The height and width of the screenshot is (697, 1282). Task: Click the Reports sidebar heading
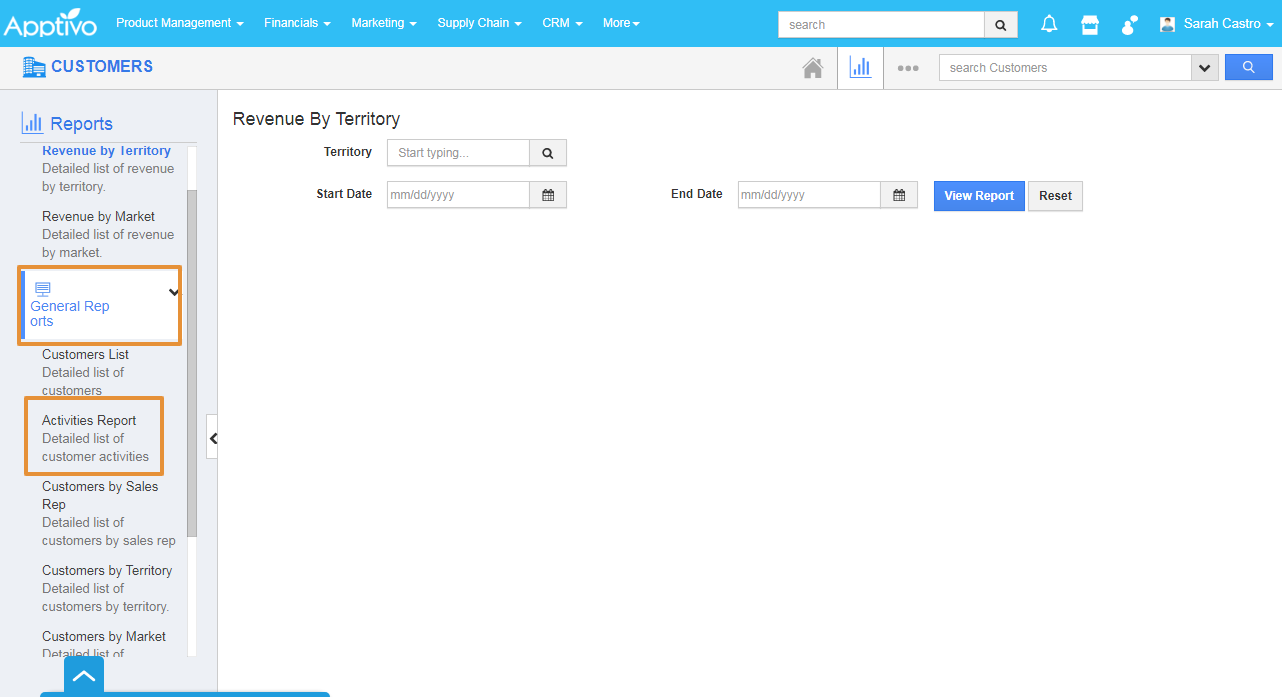click(x=82, y=124)
